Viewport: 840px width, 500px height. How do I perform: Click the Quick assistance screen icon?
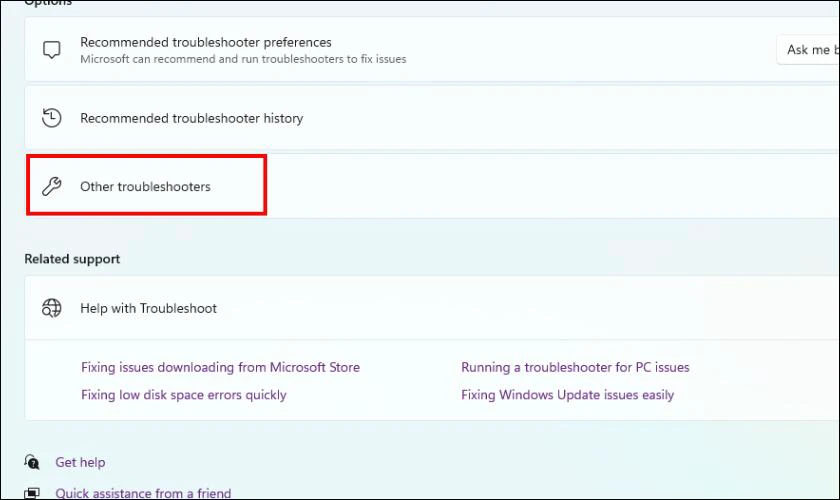(32, 493)
